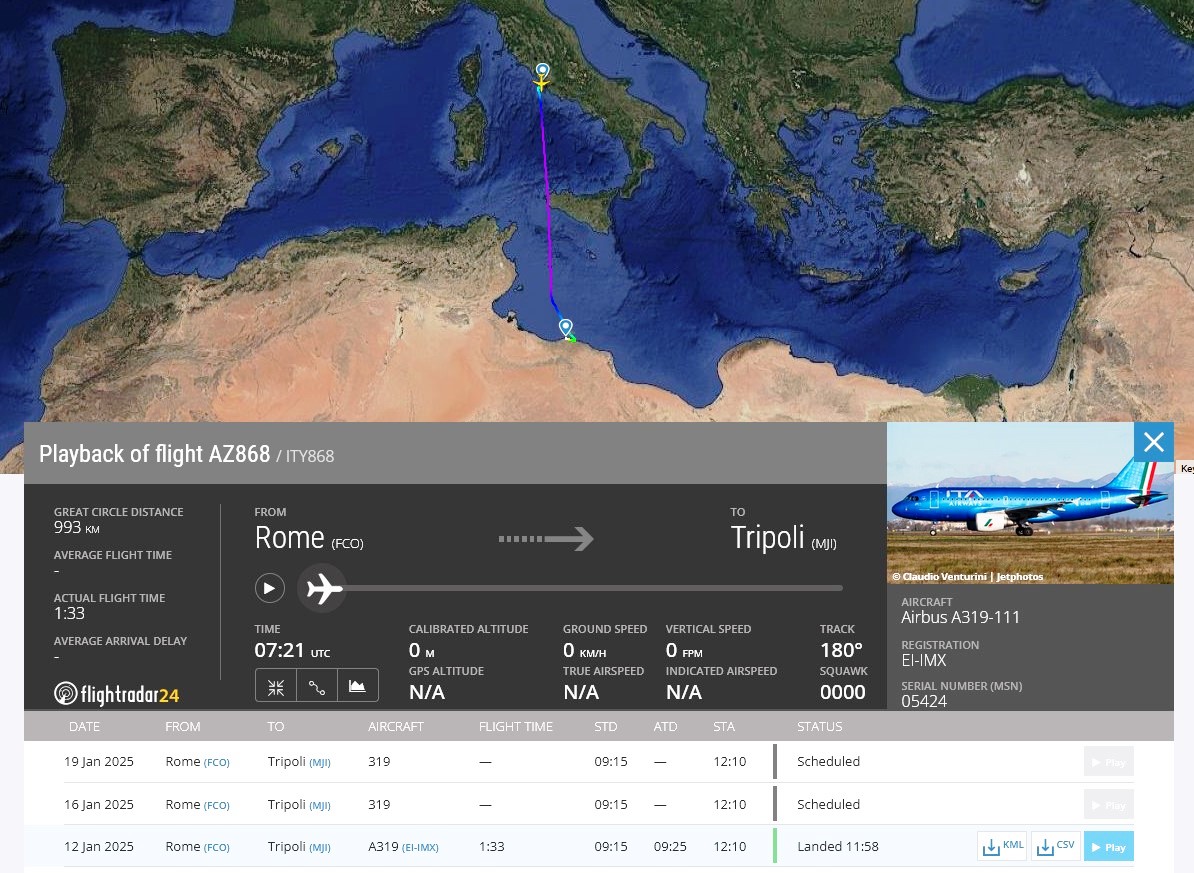Click the disabled Play button for 16 Jan

[x=1109, y=804]
